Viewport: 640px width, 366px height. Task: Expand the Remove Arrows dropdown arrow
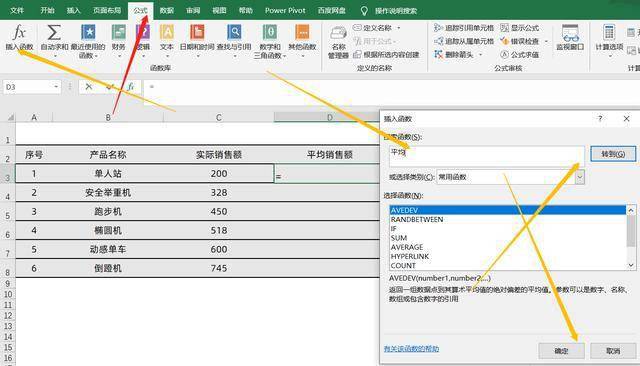tap(480, 54)
